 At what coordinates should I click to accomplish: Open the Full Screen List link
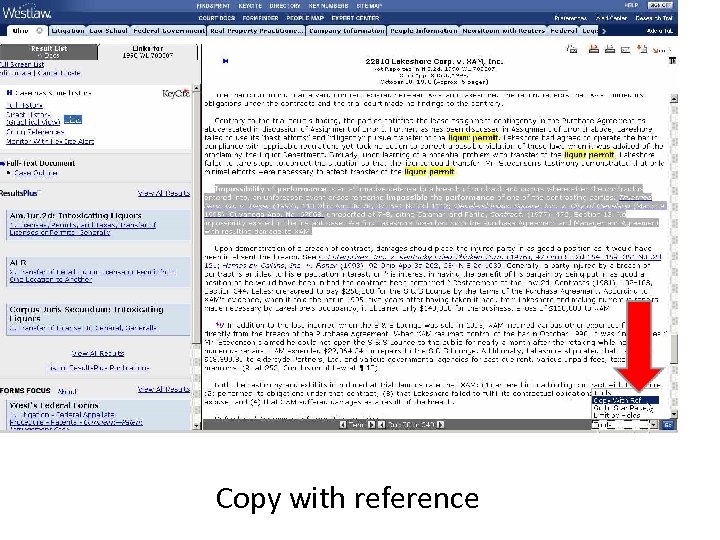[22, 64]
